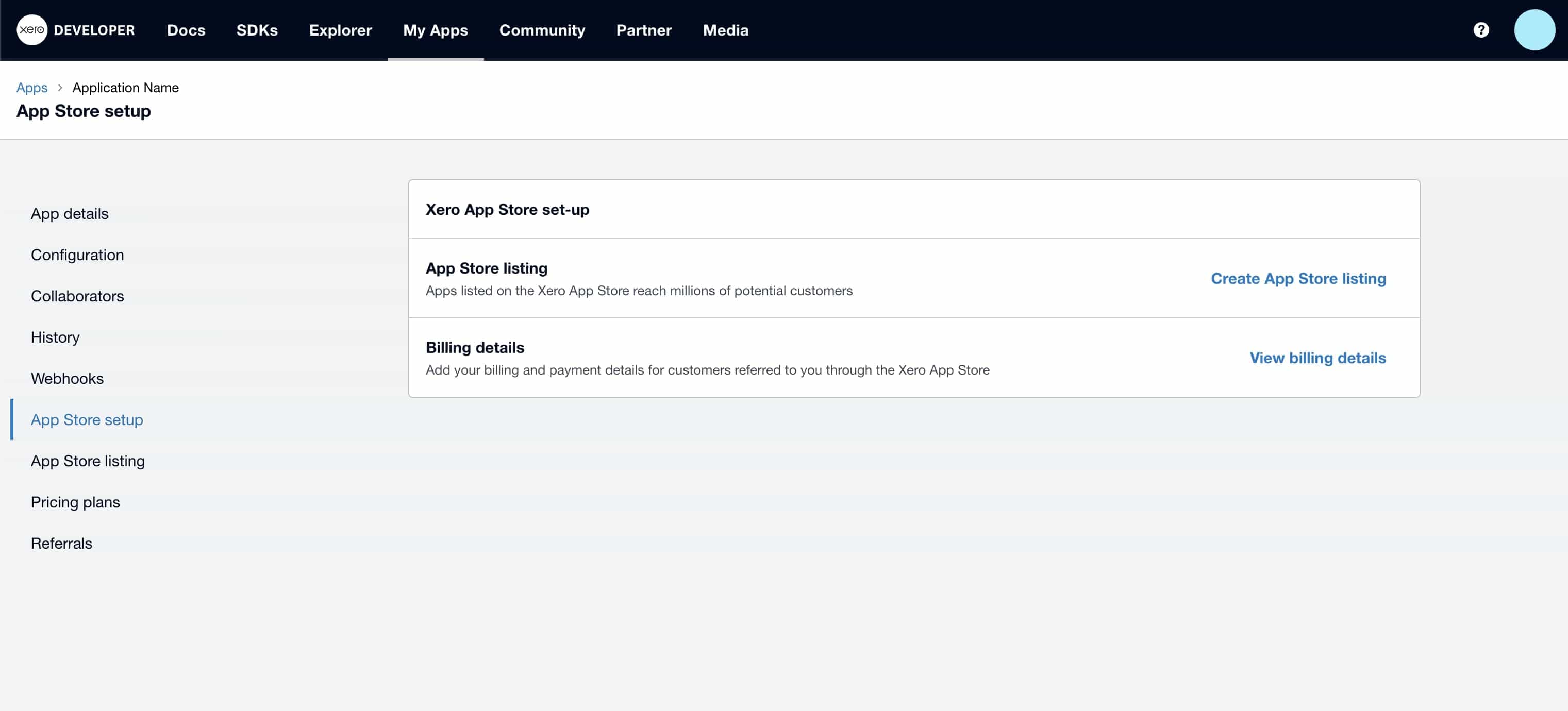Select Pricing plans from the sidebar
Viewport: 1568px width, 711px height.
[75, 502]
